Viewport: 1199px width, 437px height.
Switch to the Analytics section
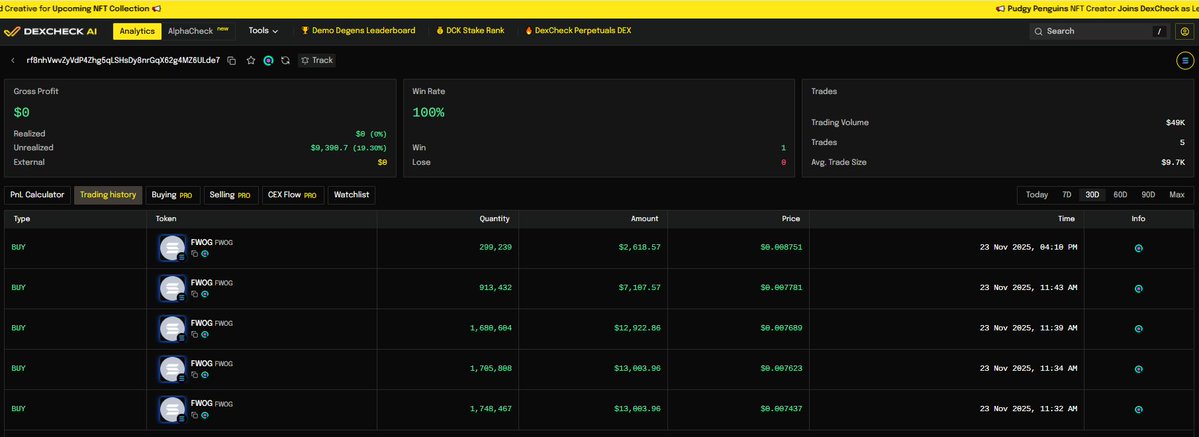[137, 31]
